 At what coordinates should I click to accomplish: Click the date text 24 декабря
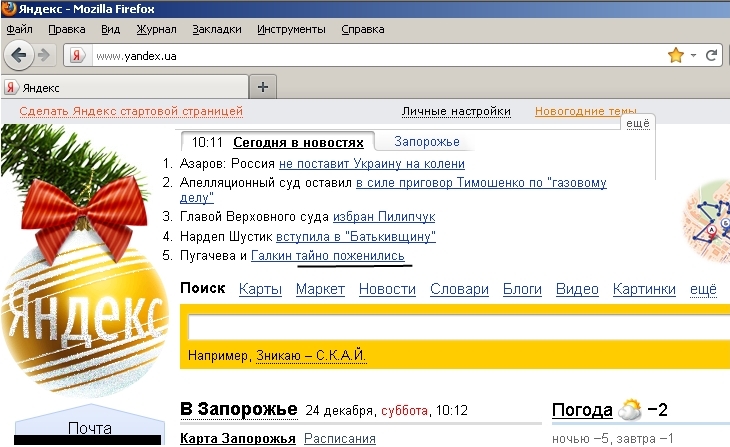pyautogui.click(x=340, y=411)
